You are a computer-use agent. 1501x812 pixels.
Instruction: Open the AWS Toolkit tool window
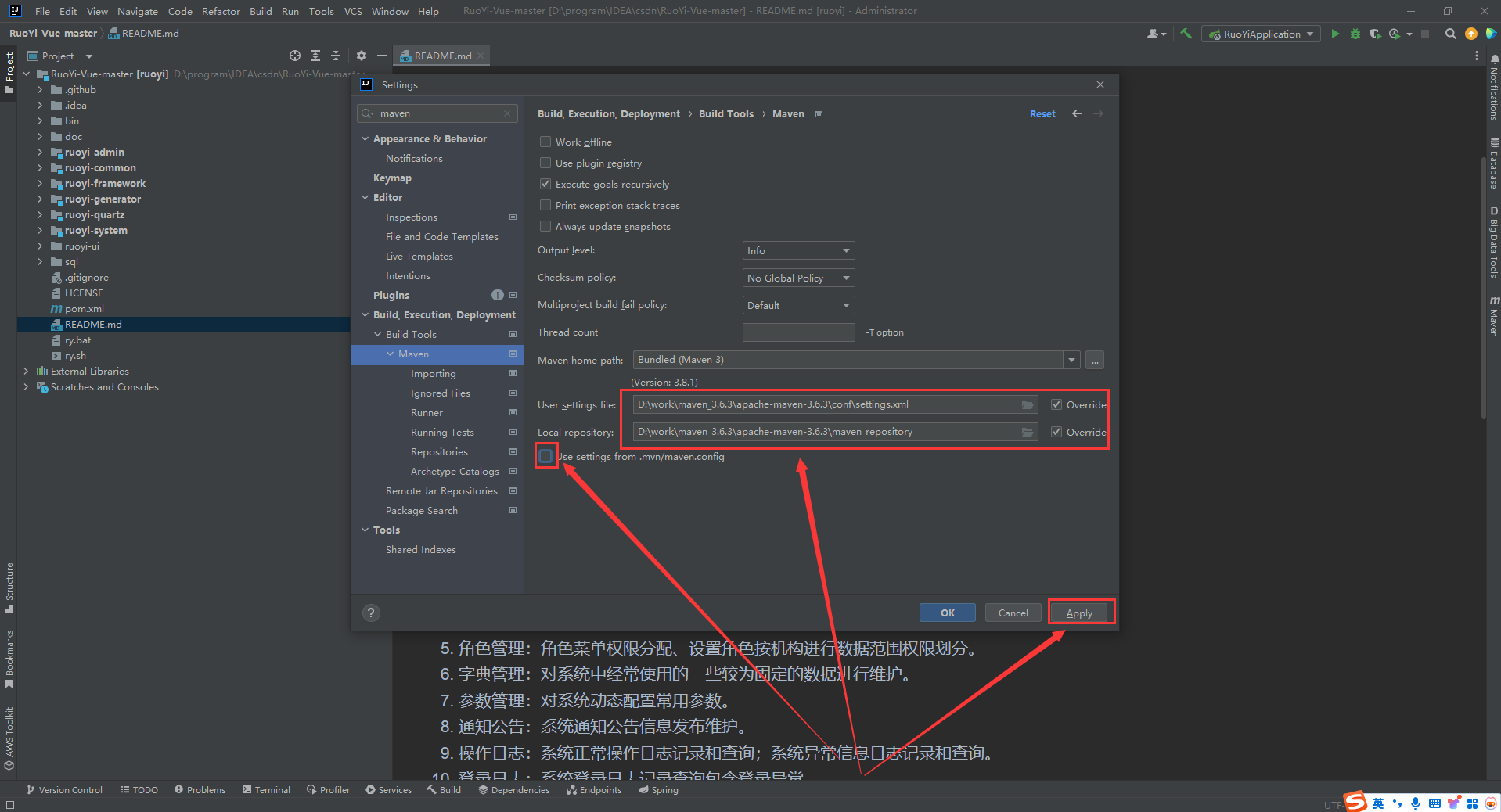click(9, 738)
